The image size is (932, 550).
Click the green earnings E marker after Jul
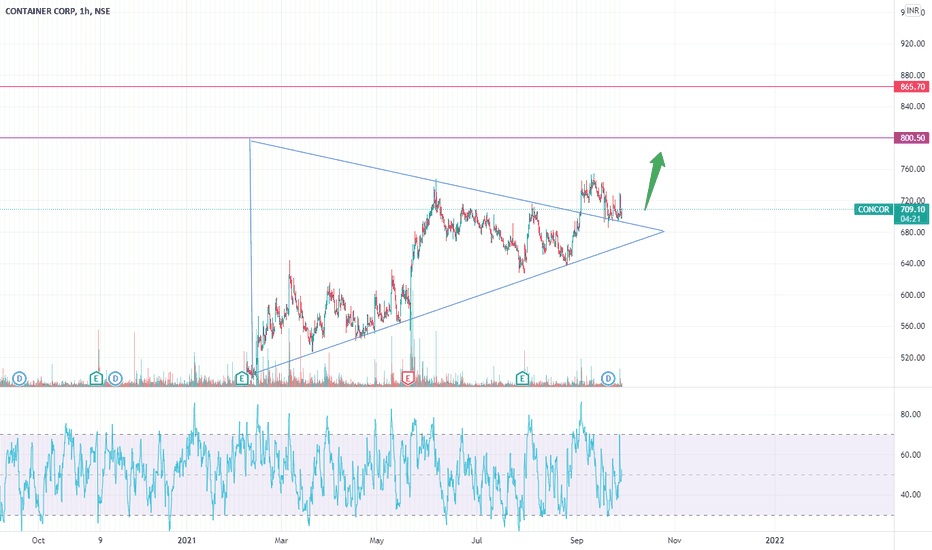point(522,378)
